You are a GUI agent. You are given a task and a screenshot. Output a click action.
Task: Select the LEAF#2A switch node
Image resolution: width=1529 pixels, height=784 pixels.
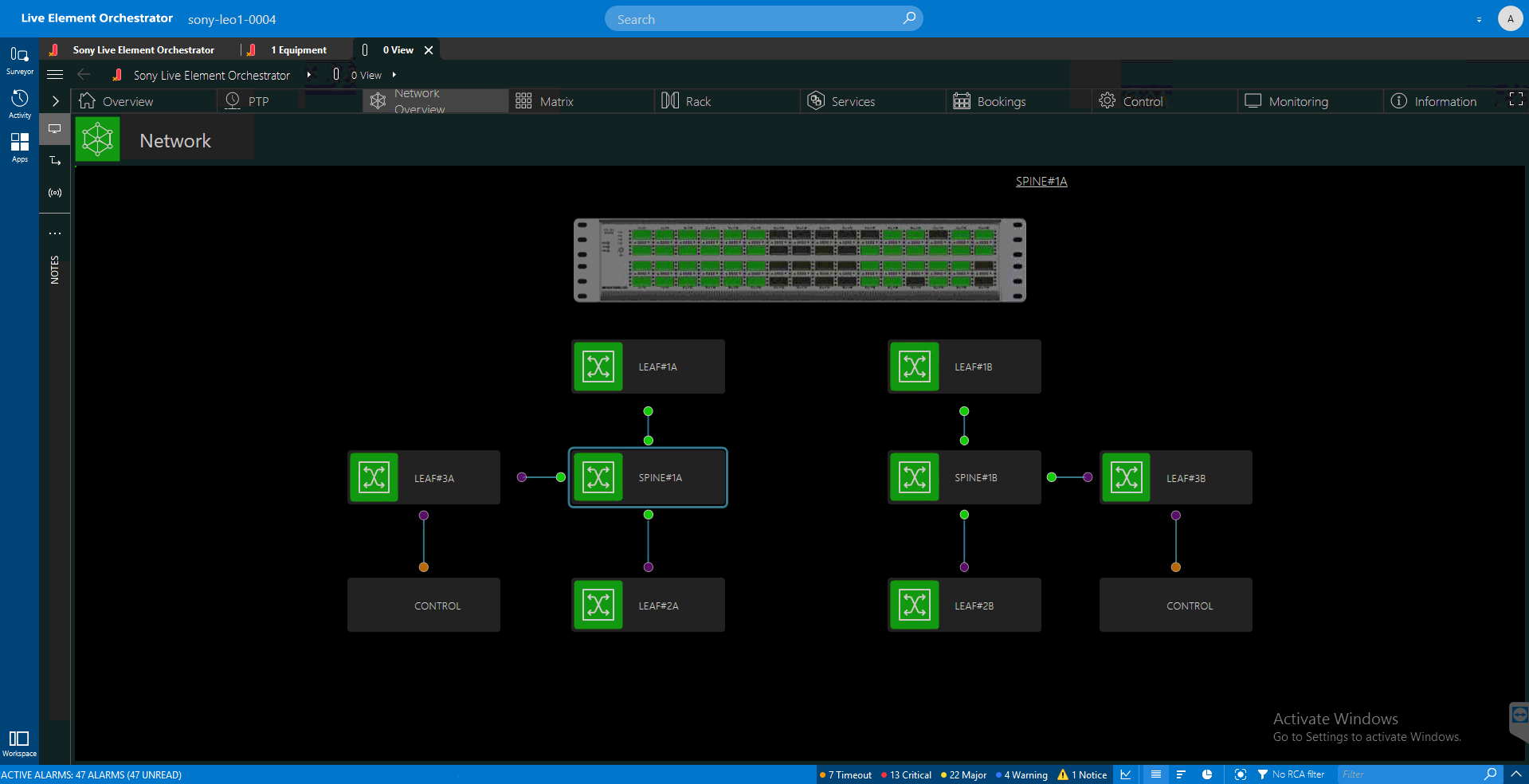point(648,605)
